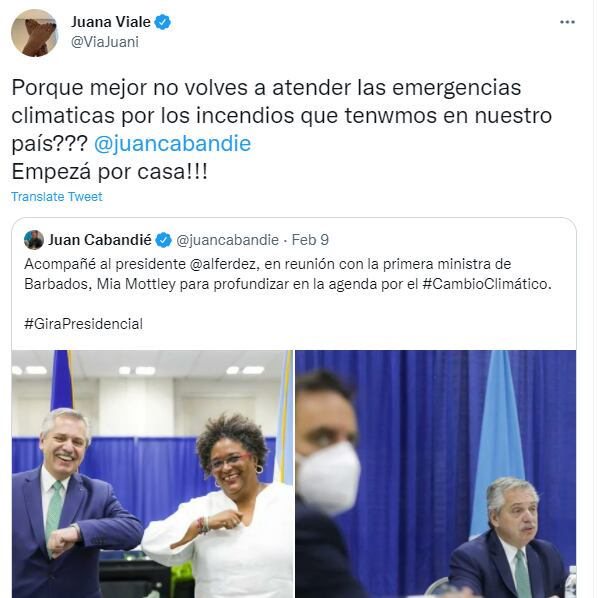This screenshot has width=597, height=598.
Task: Click the @juancabandie handle in quoted tweet
Action: tap(227, 240)
